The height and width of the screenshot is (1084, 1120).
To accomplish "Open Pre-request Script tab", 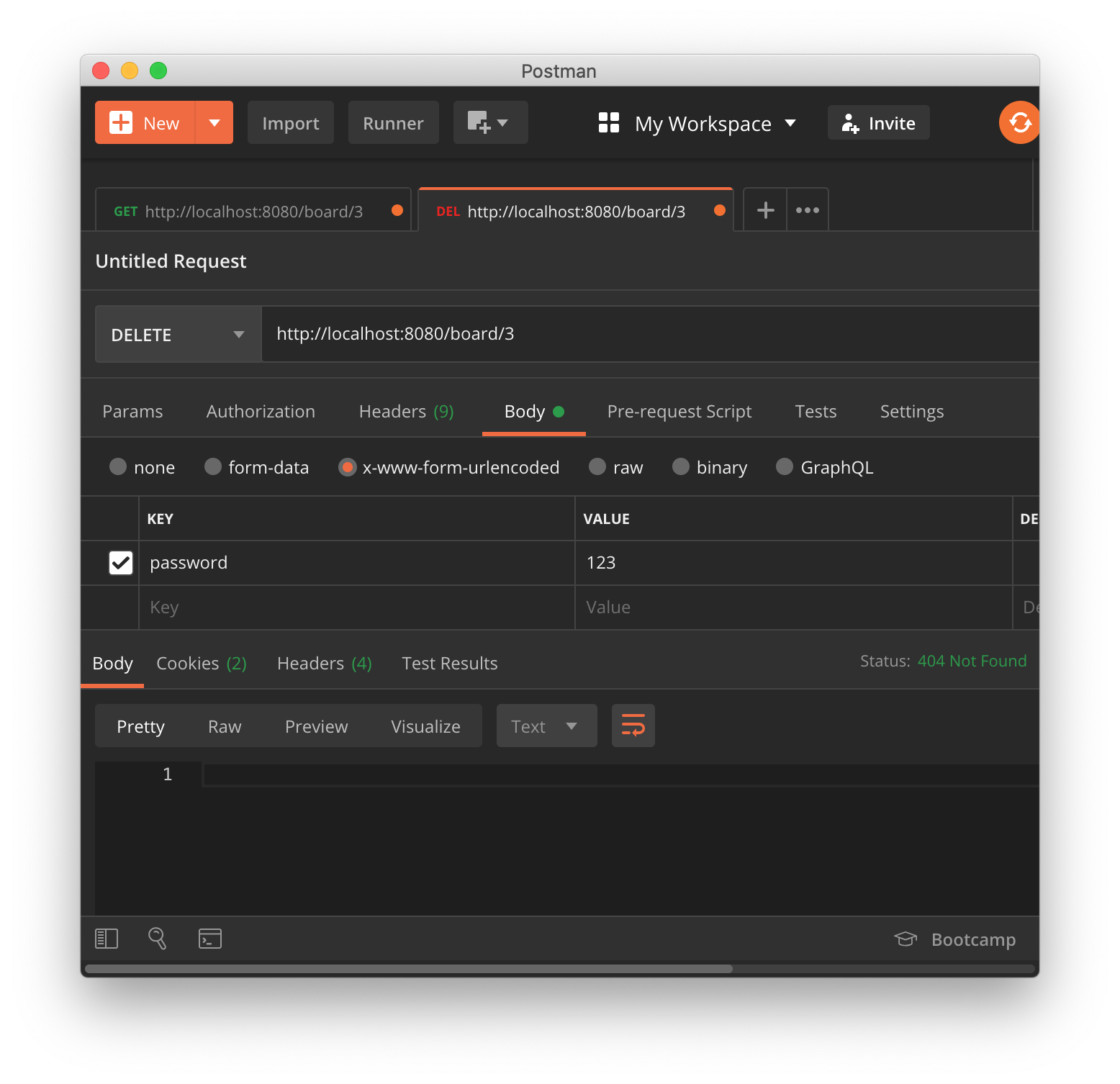I will click(x=679, y=411).
